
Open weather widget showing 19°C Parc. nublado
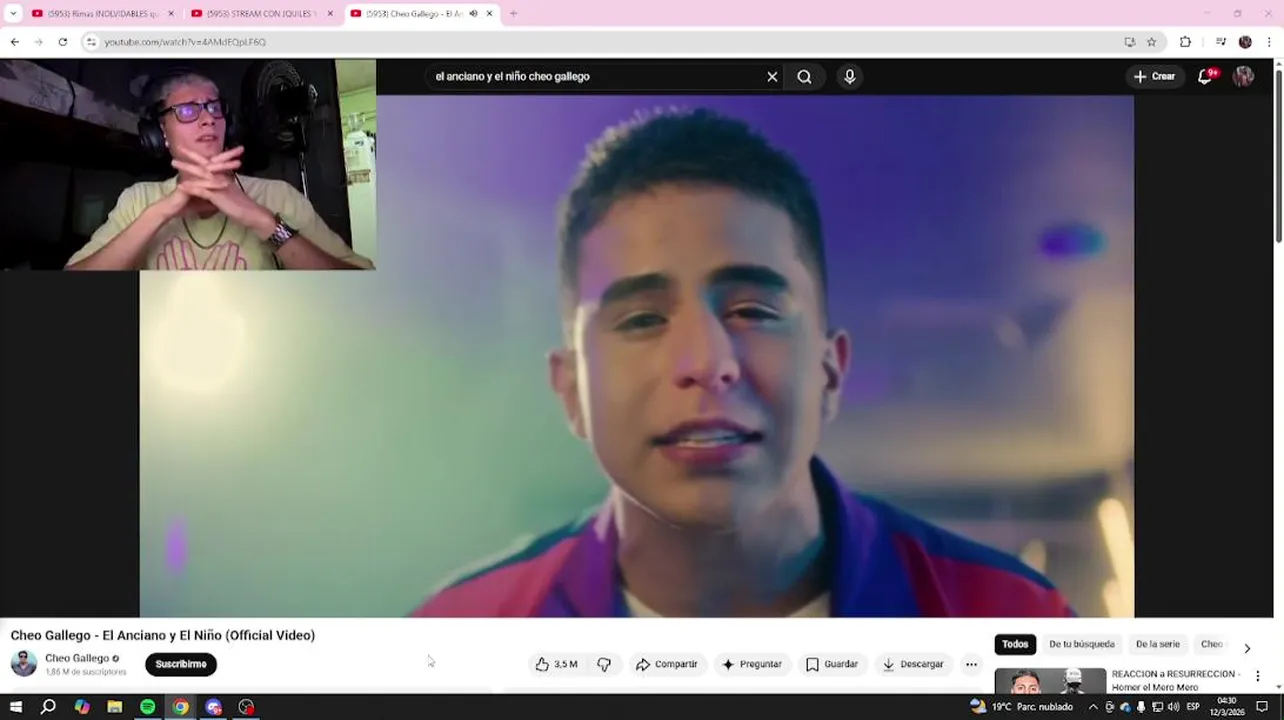pyautogui.click(x=1021, y=707)
